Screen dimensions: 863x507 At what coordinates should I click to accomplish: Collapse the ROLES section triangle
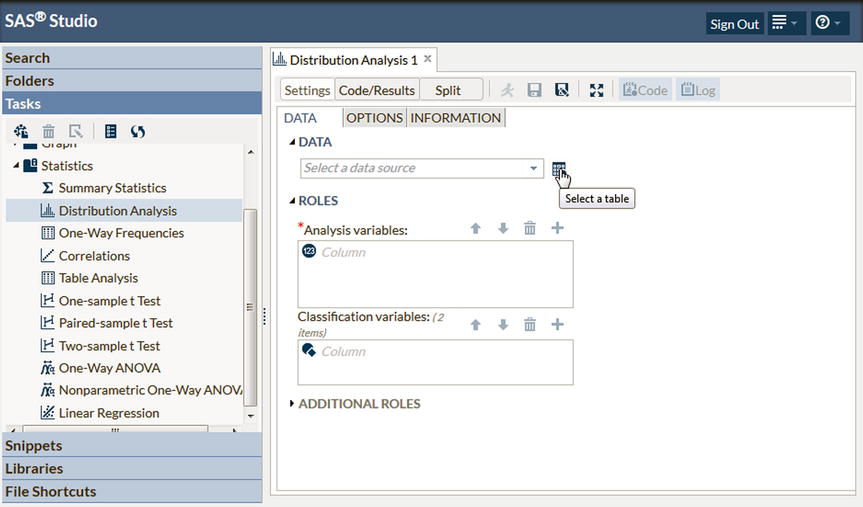(x=292, y=201)
